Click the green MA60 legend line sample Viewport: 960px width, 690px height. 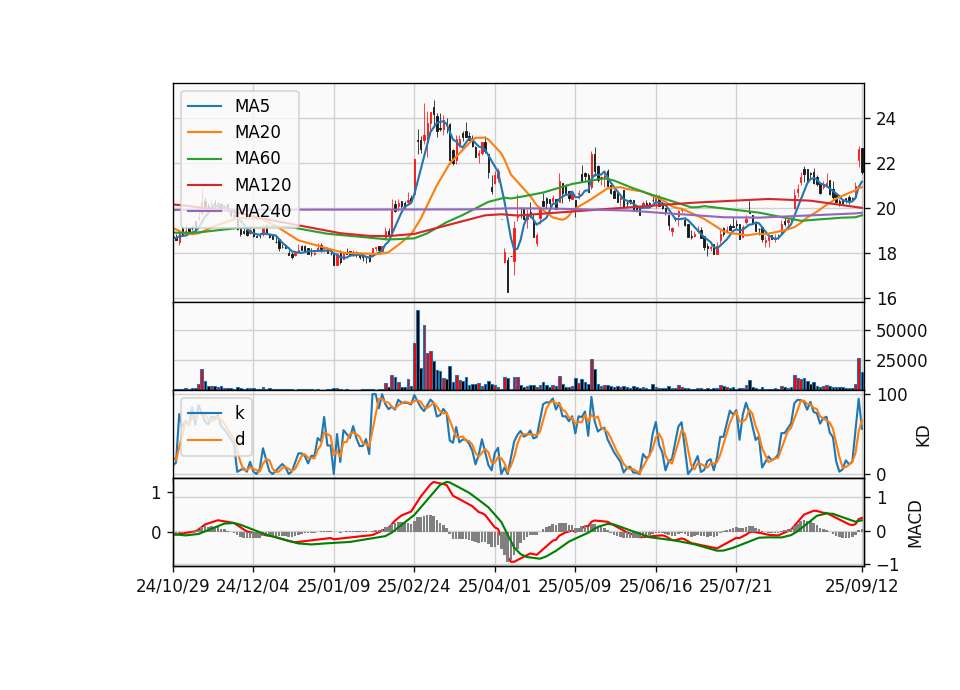click(x=204, y=159)
